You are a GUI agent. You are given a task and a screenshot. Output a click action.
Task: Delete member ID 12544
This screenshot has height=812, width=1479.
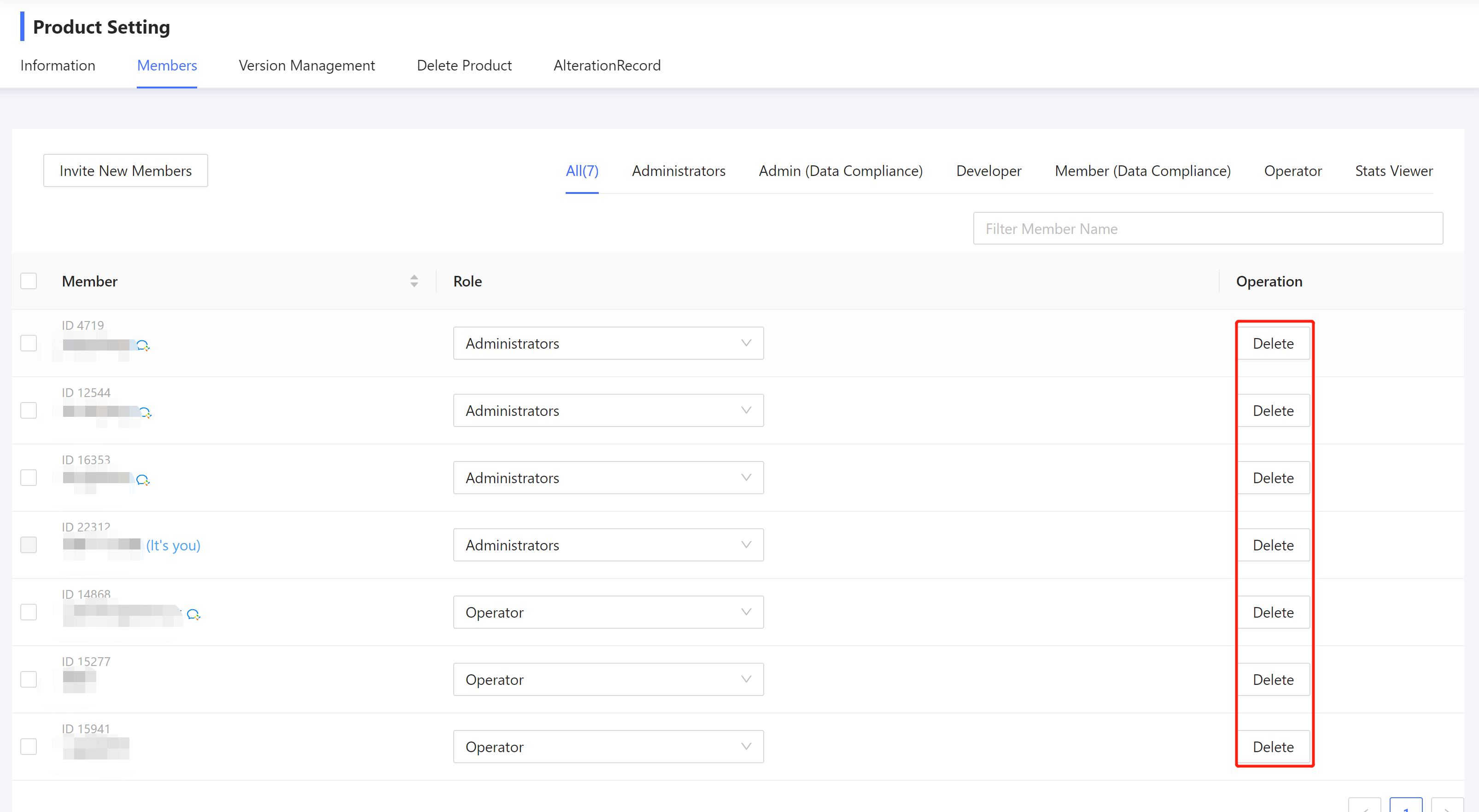pyautogui.click(x=1273, y=410)
